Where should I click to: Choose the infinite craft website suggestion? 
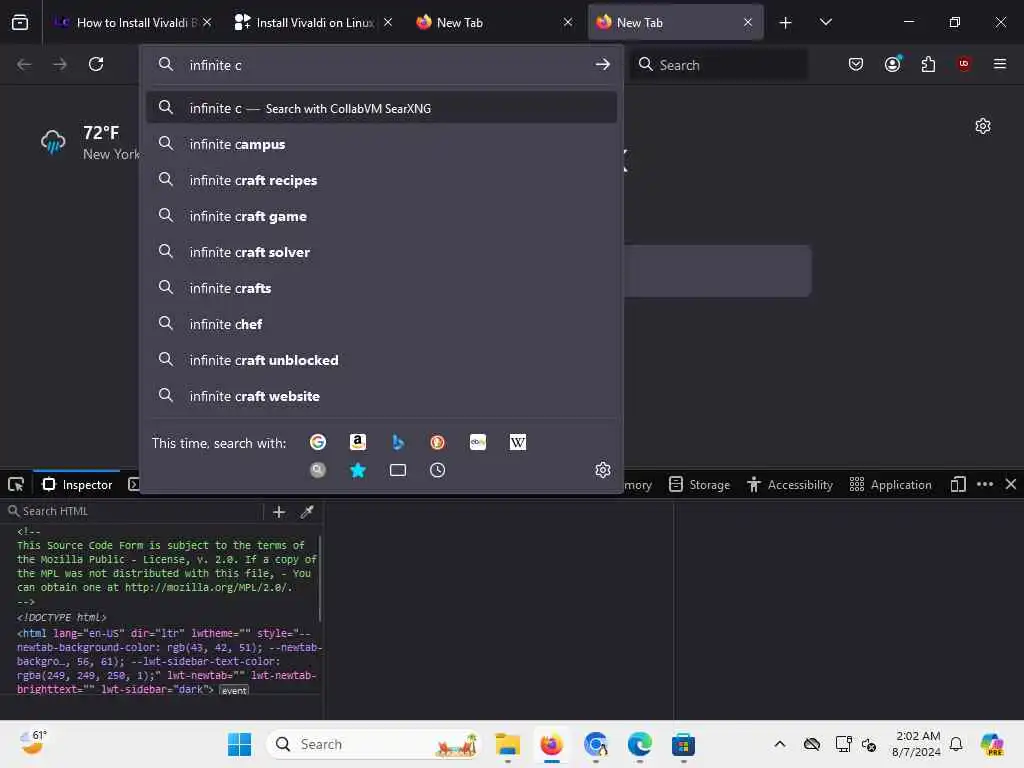tap(381, 396)
